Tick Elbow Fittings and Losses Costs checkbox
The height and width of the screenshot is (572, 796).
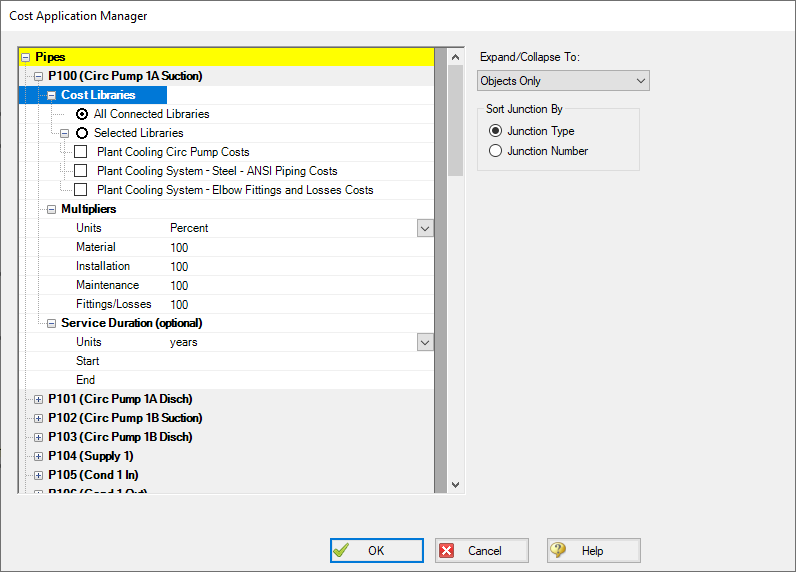coord(81,190)
